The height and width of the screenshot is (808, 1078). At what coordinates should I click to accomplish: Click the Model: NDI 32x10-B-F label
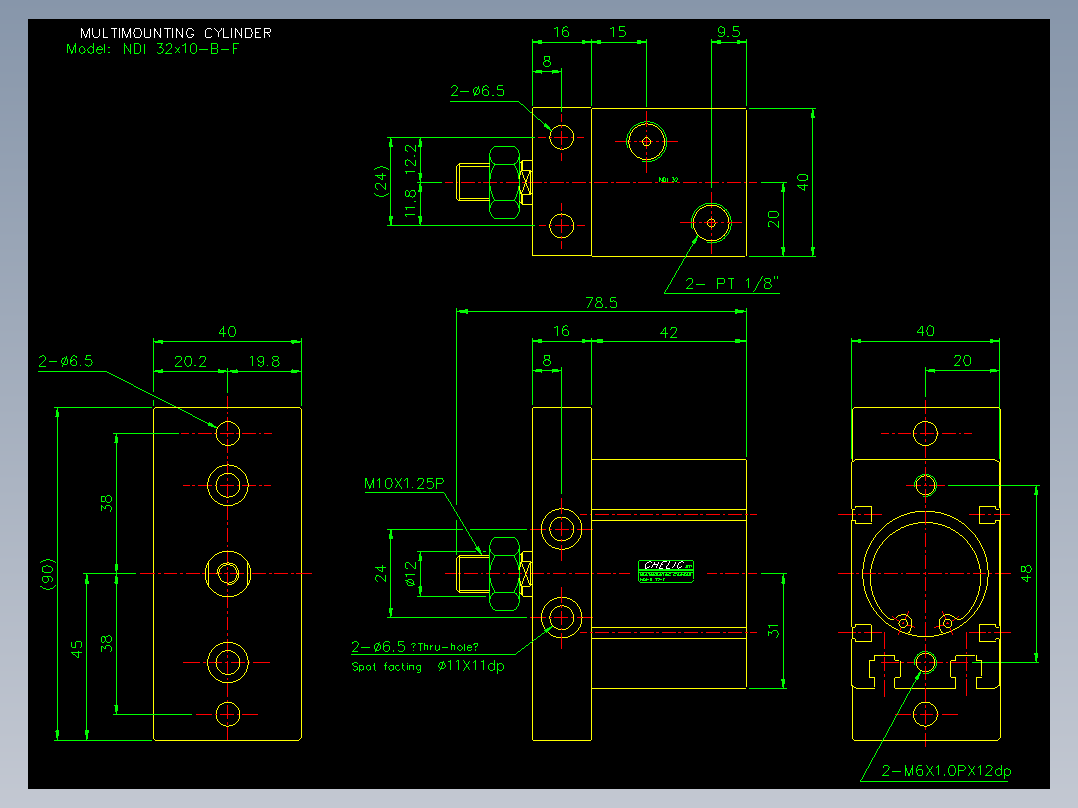(153, 49)
